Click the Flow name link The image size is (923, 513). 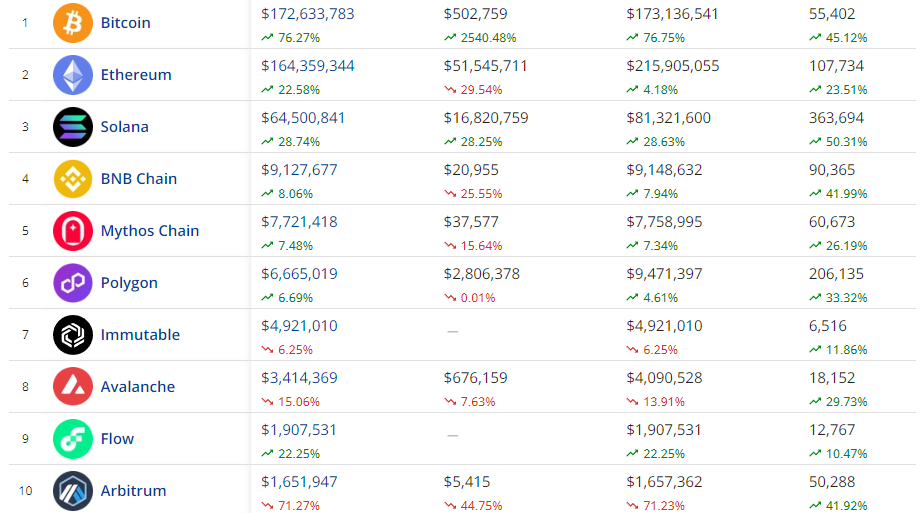click(117, 439)
